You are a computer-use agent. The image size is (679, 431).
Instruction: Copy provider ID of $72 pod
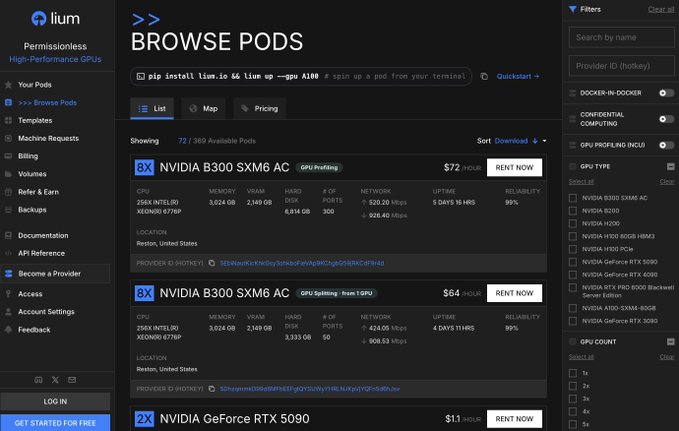pos(211,263)
